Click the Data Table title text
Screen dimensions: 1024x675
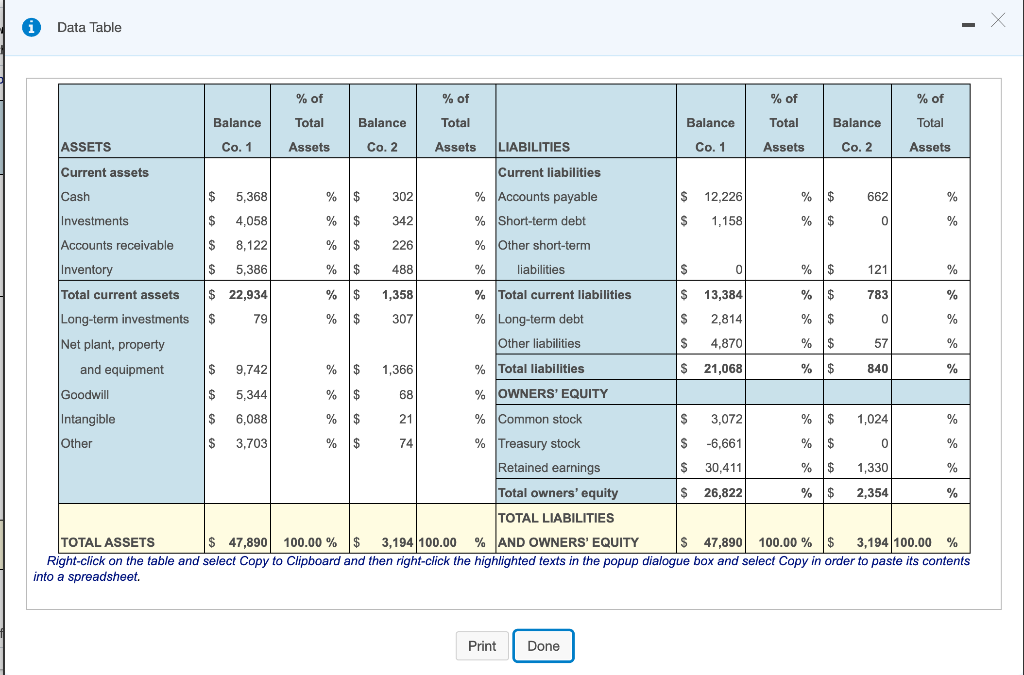(88, 27)
